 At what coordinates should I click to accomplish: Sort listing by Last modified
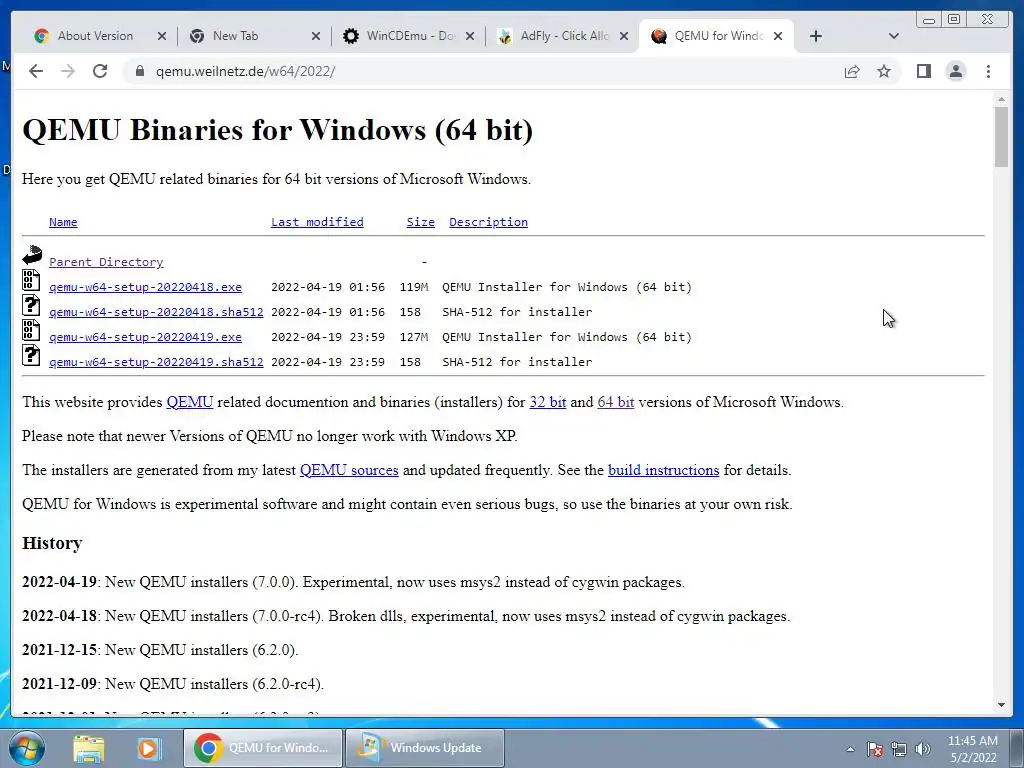coord(317,222)
